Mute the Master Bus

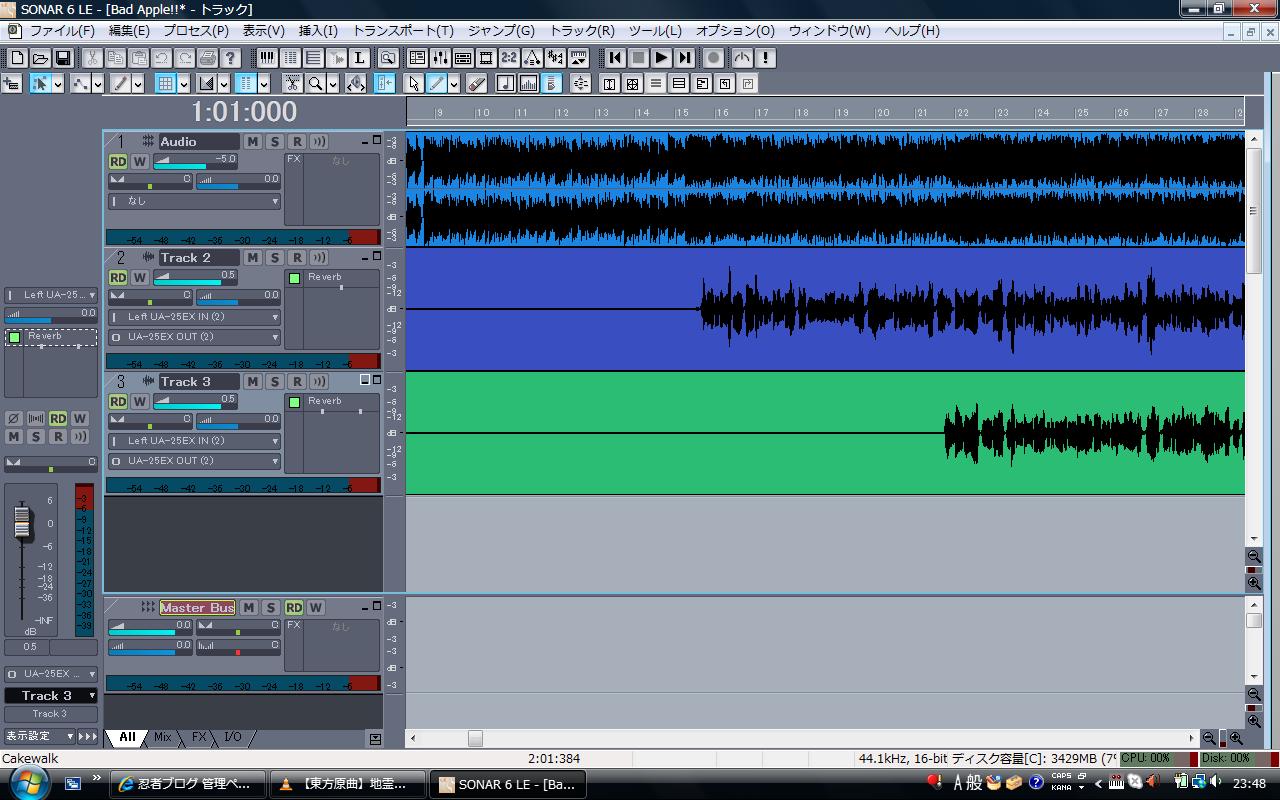point(249,608)
